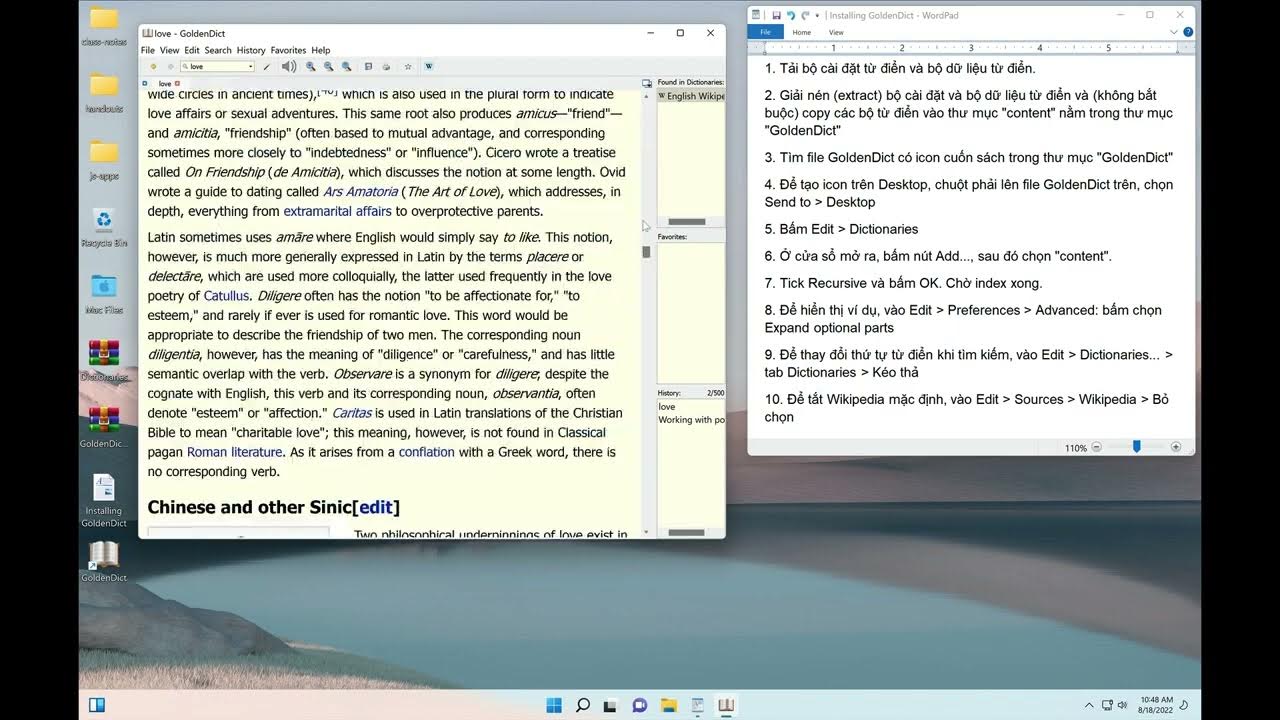This screenshot has width=1280, height=720.
Task: Follow the 'conflation' link
Action: (427, 452)
